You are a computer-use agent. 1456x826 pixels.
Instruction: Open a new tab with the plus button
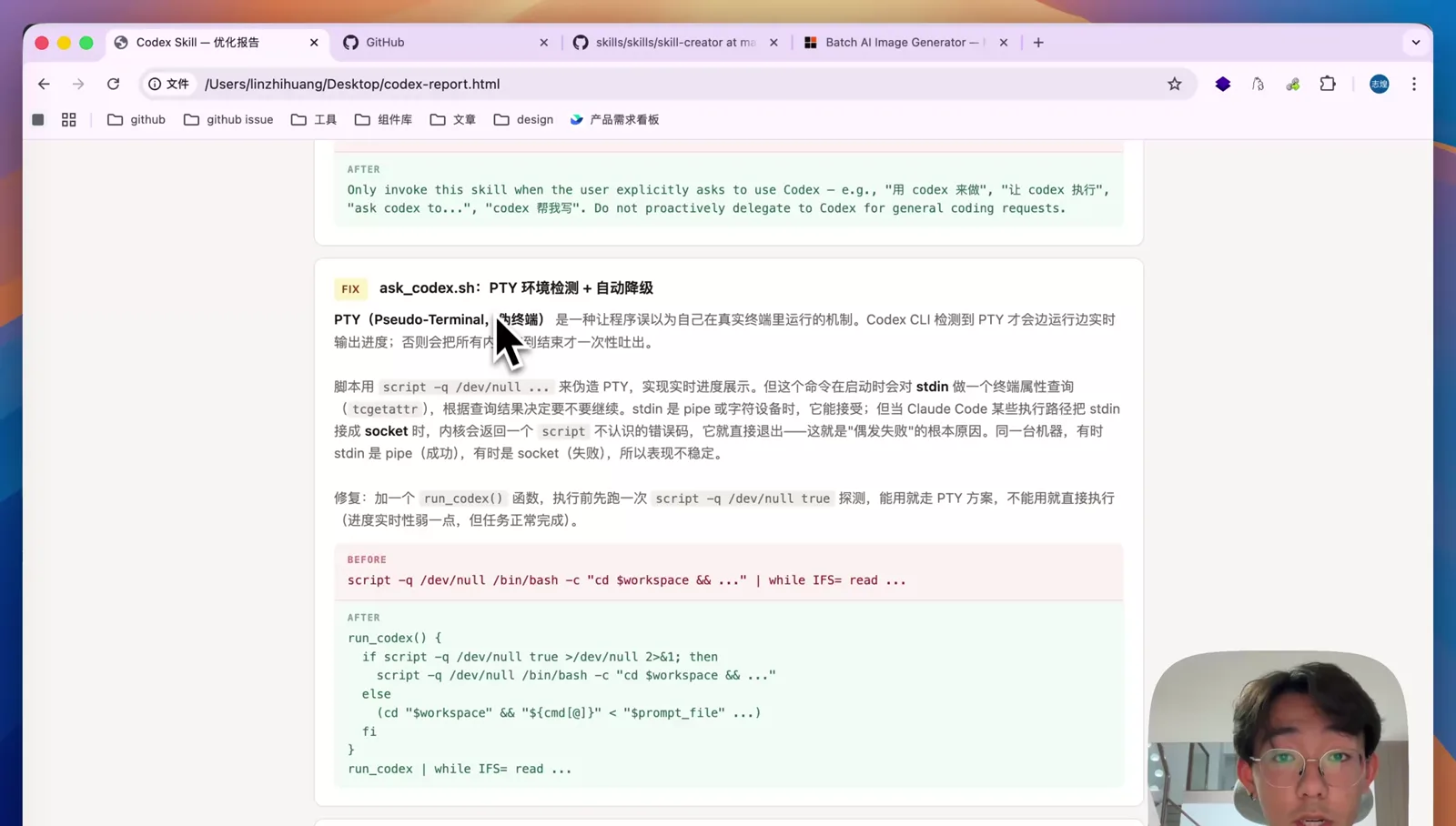(1038, 42)
